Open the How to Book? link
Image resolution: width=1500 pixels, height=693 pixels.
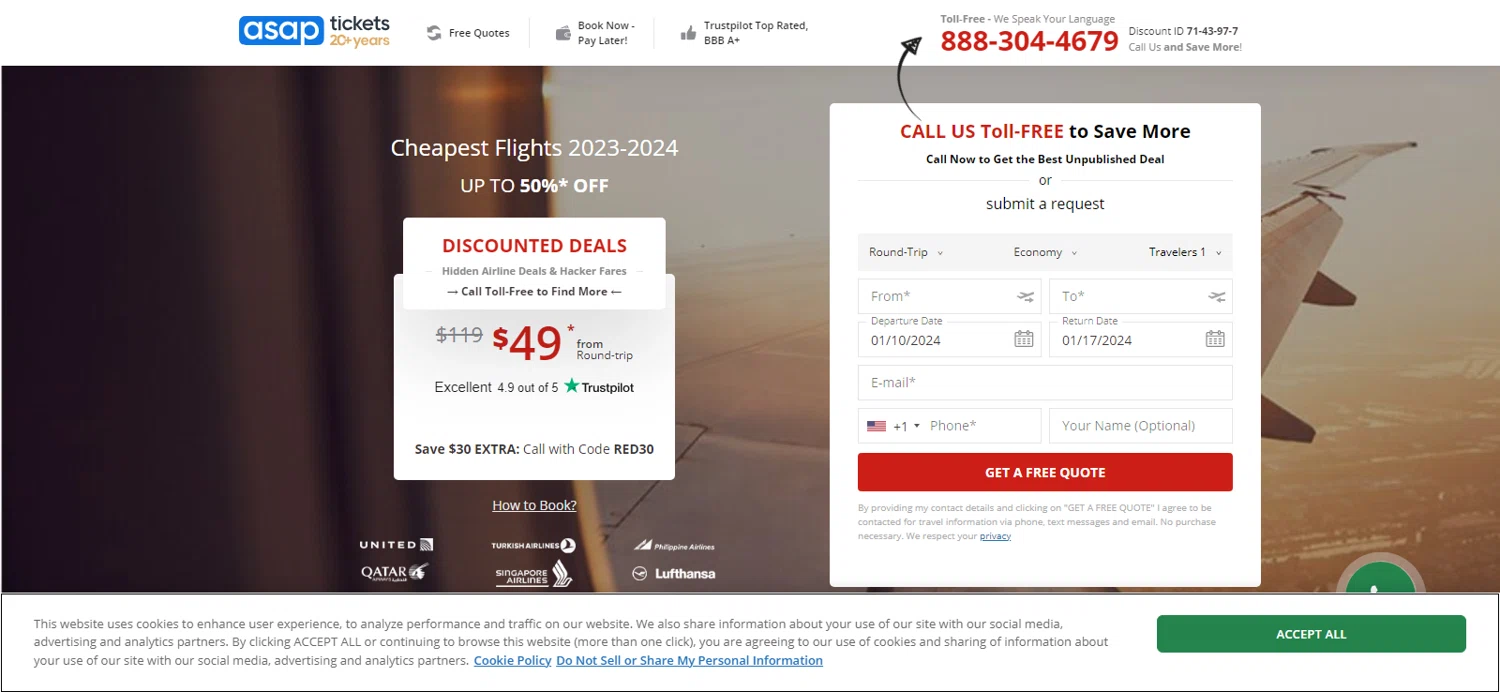[534, 505]
